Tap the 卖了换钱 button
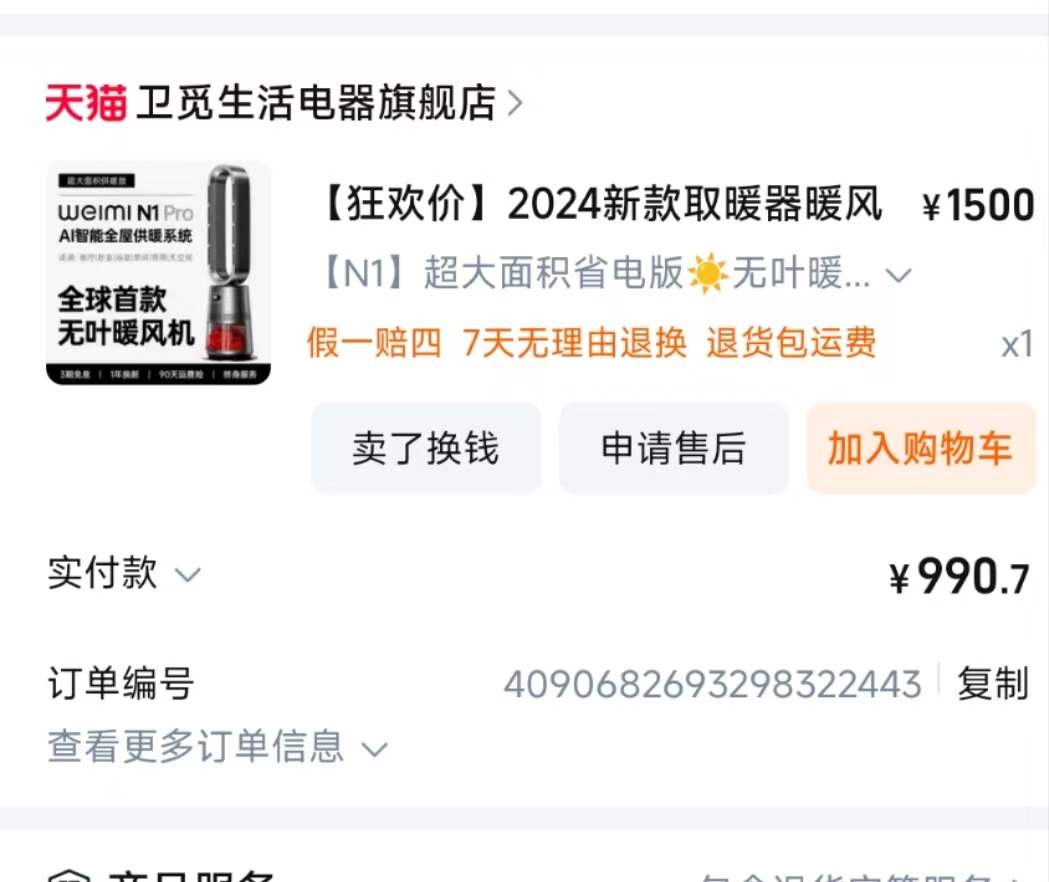Screen dimensions: 1049x882 (x=426, y=448)
